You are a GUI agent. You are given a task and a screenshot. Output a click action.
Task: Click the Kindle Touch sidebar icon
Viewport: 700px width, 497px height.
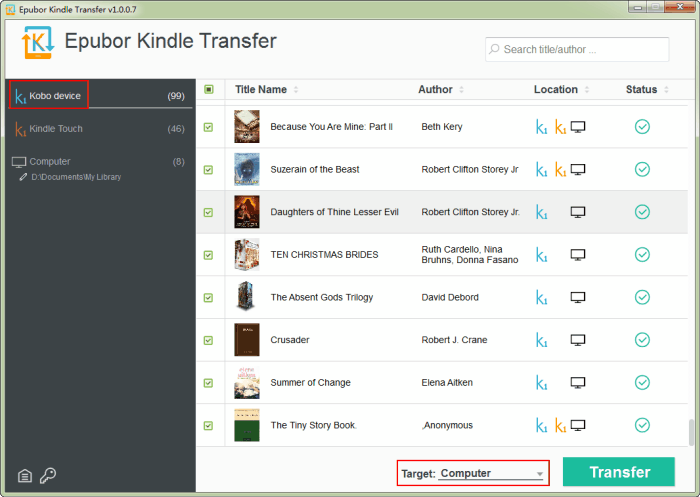(x=21, y=129)
